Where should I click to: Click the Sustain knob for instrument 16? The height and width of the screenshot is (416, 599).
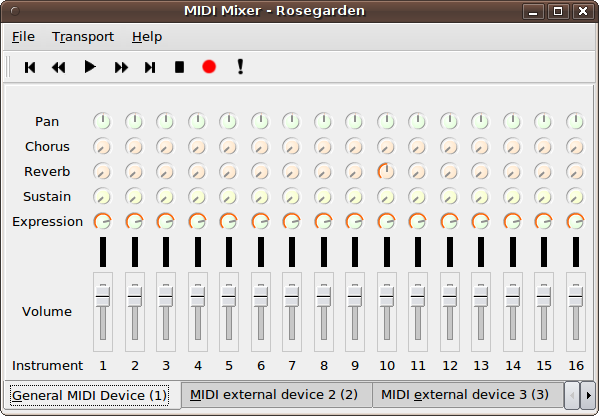[x=575, y=197]
